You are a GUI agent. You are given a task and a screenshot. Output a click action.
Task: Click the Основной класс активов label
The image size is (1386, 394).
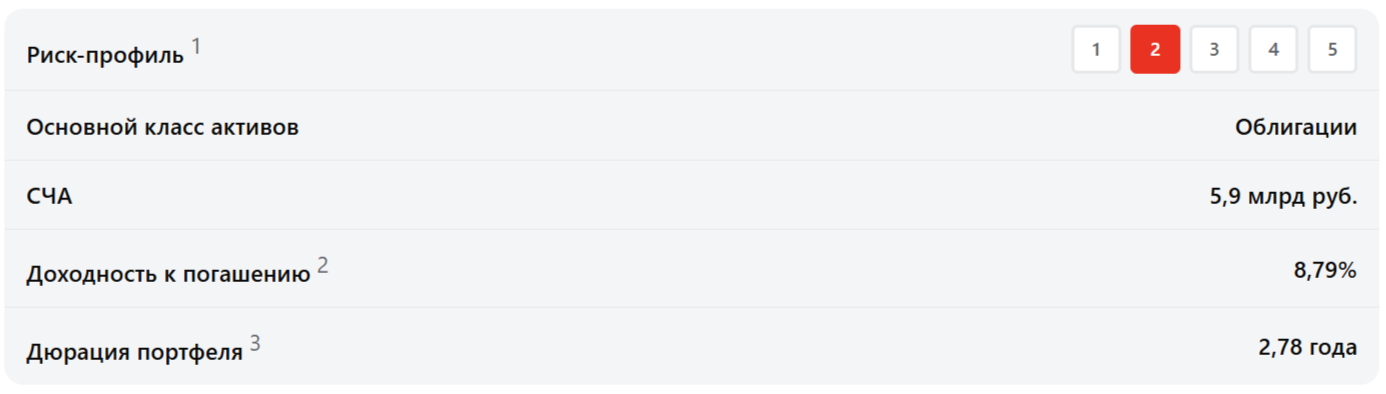(x=162, y=128)
